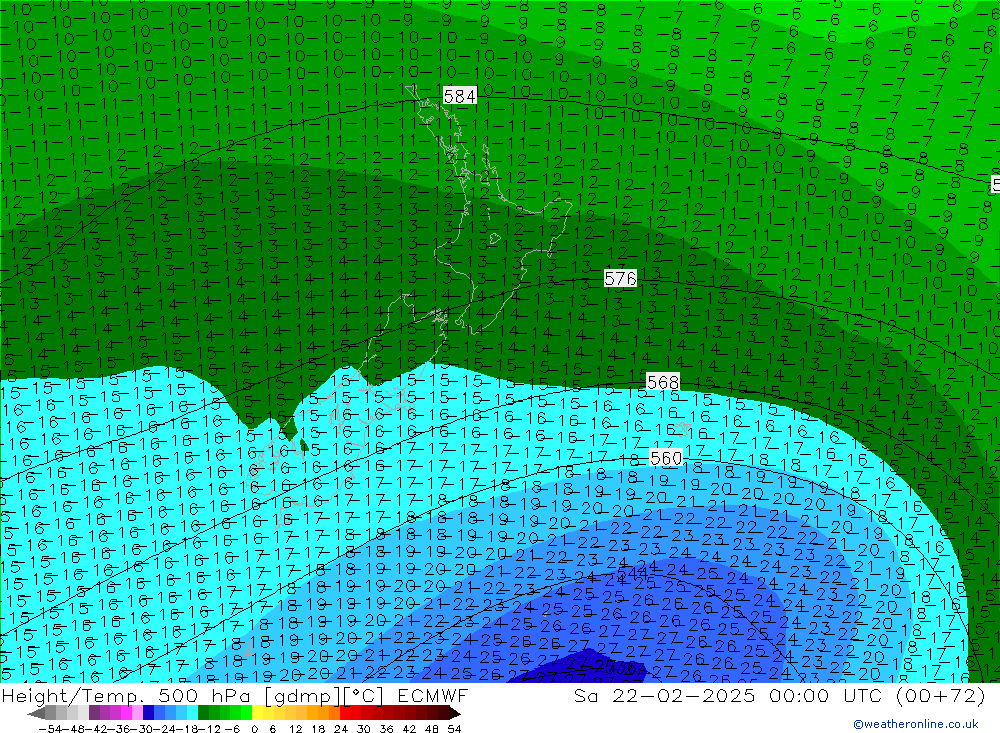Image resolution: width=1000 pixels, height=733 pixels.
Task: Click the 560 contour height label
Action: tap(666, 458)
